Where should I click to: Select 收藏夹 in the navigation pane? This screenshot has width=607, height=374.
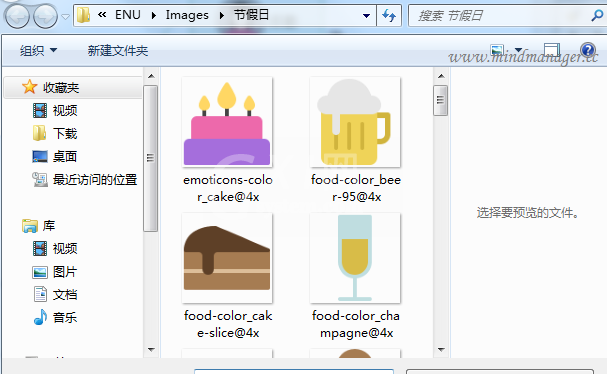pyautogui.click(x=74, y=87)
